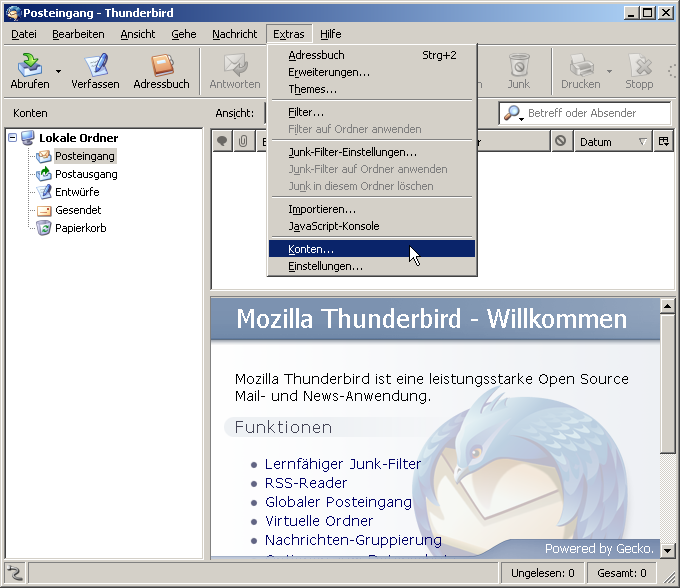
Task: Open the Abrufen dropdown arrow
Action: click(x=59, y=71)
